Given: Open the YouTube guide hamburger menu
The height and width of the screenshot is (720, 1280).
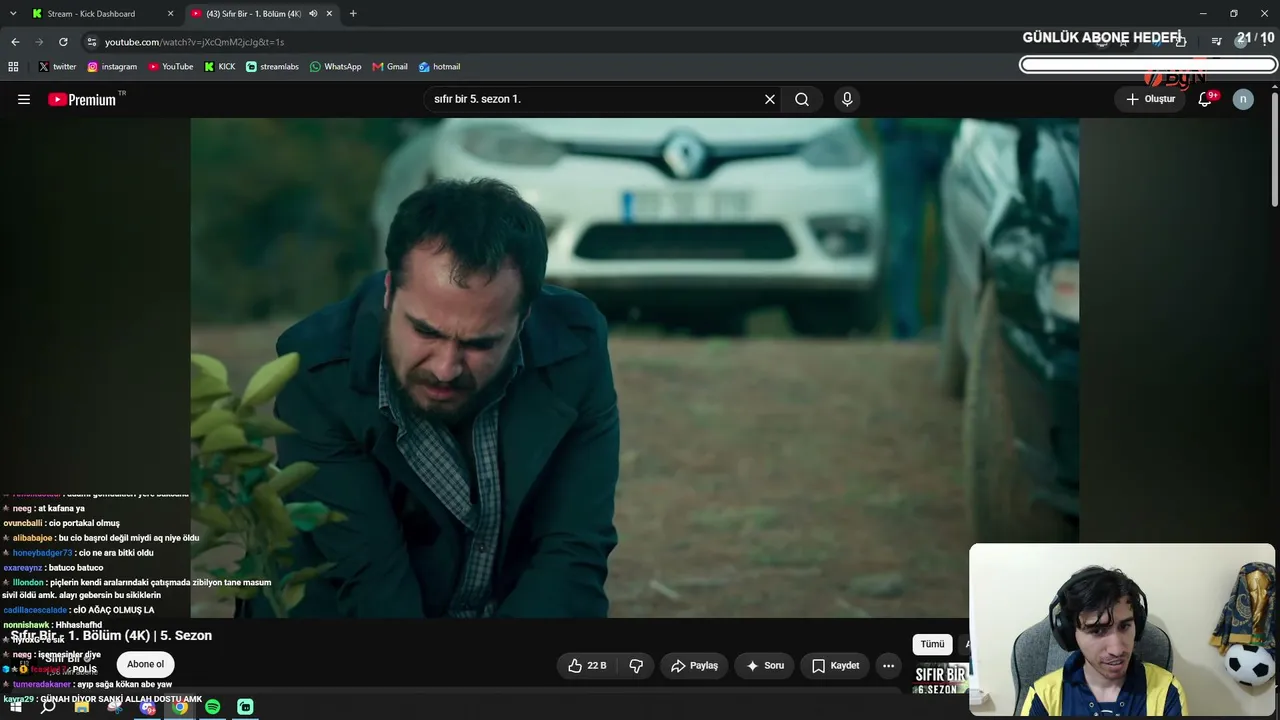Looking at the screenshot, I should click(24, 99).
